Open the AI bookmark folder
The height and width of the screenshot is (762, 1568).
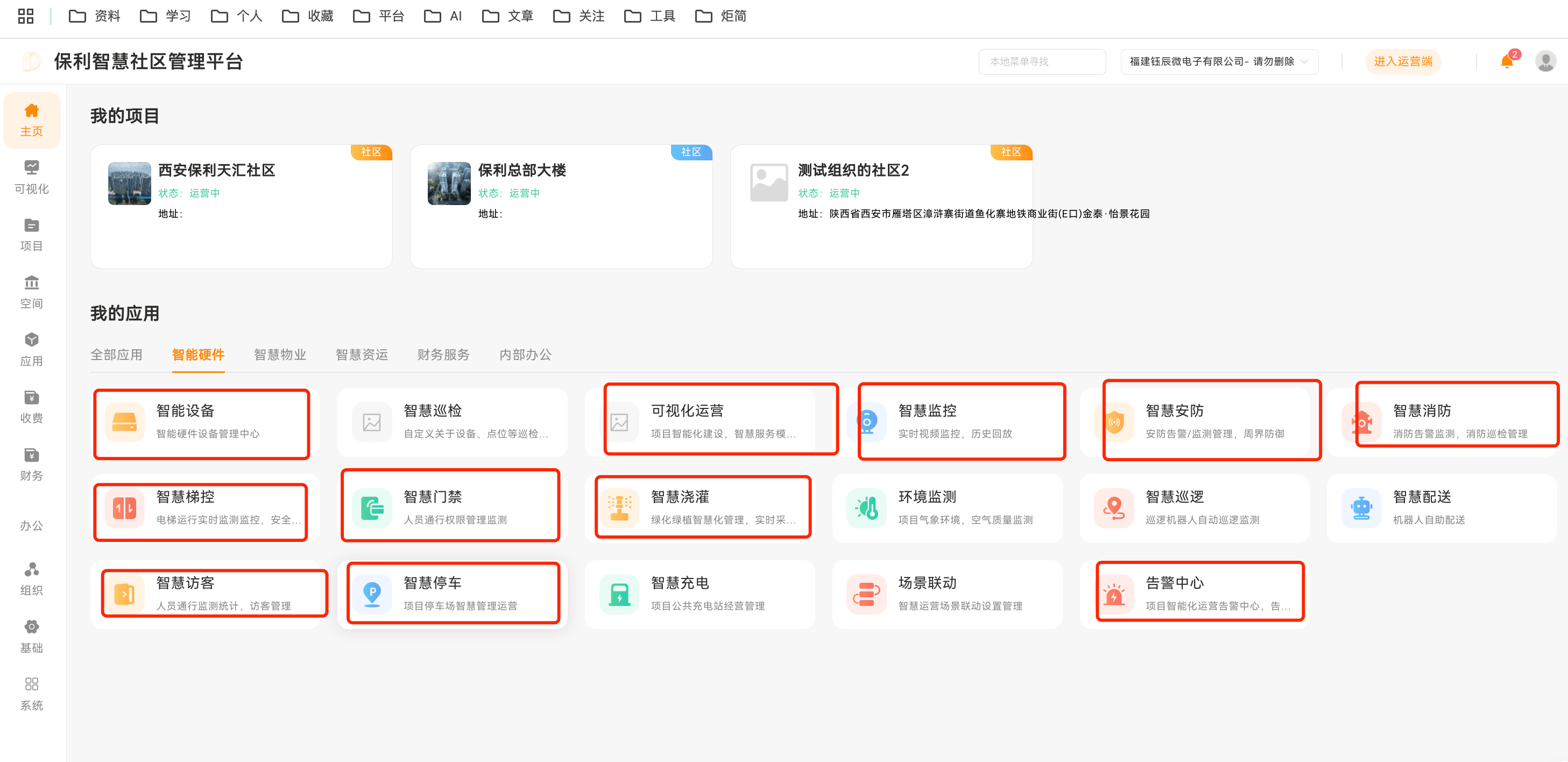coord(443,16)
